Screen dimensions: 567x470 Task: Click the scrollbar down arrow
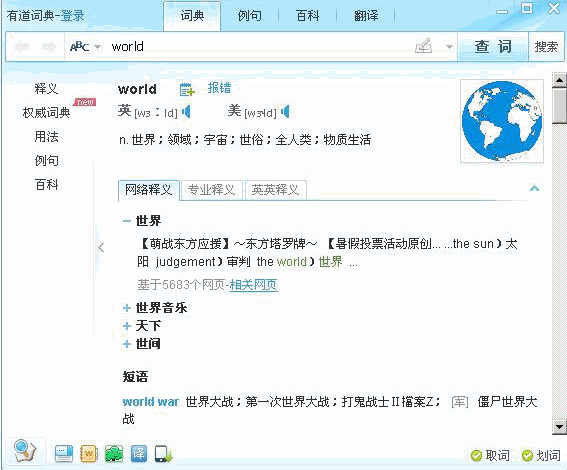pos(559,427)
